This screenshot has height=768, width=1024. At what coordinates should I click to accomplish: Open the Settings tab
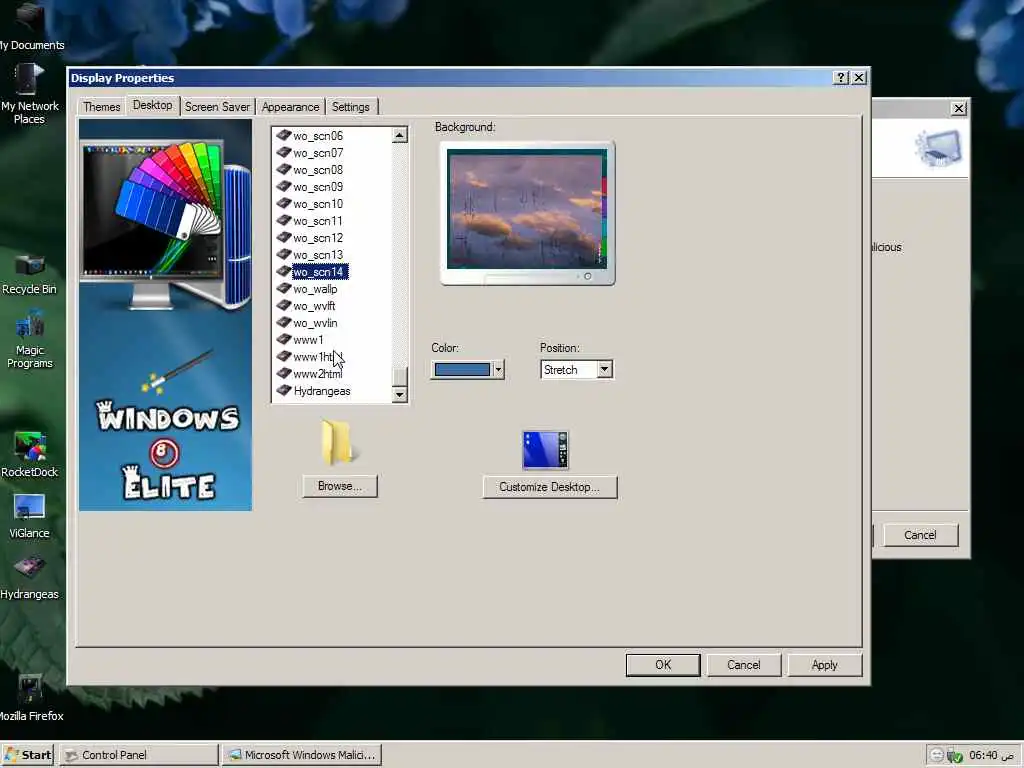[351, 106]
